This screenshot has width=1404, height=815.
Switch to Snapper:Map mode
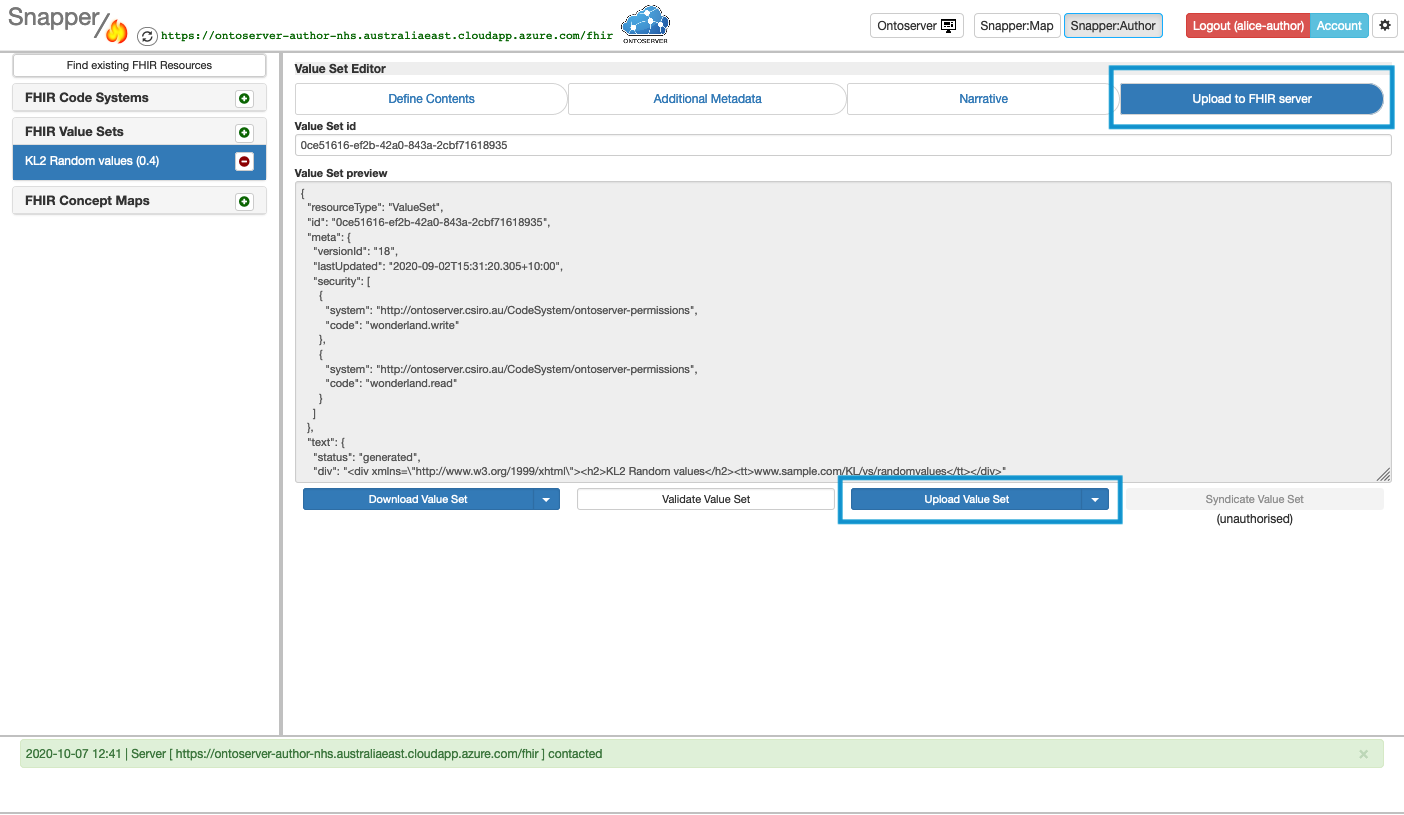[x=1017, y=26]
